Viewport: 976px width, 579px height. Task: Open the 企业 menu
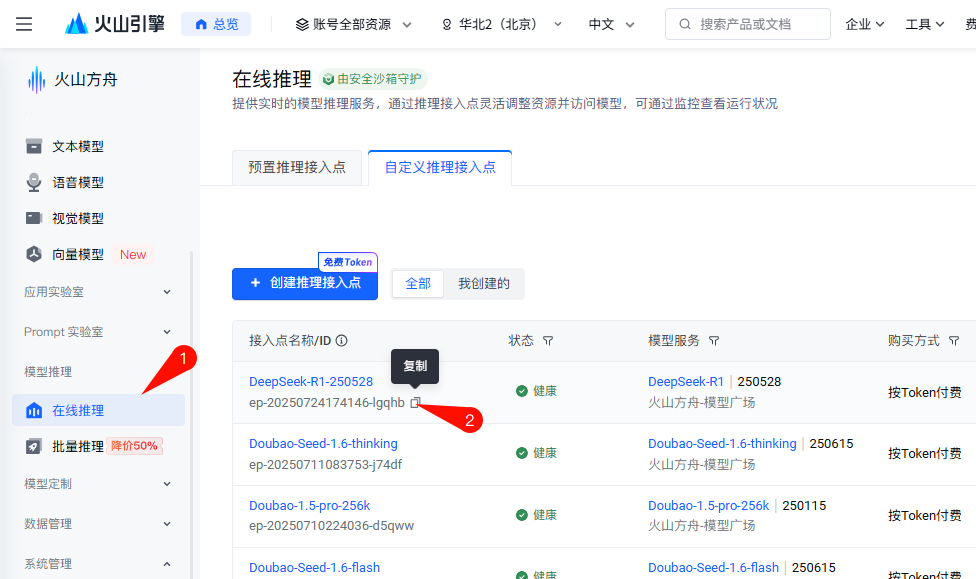(x=865, y=24)
